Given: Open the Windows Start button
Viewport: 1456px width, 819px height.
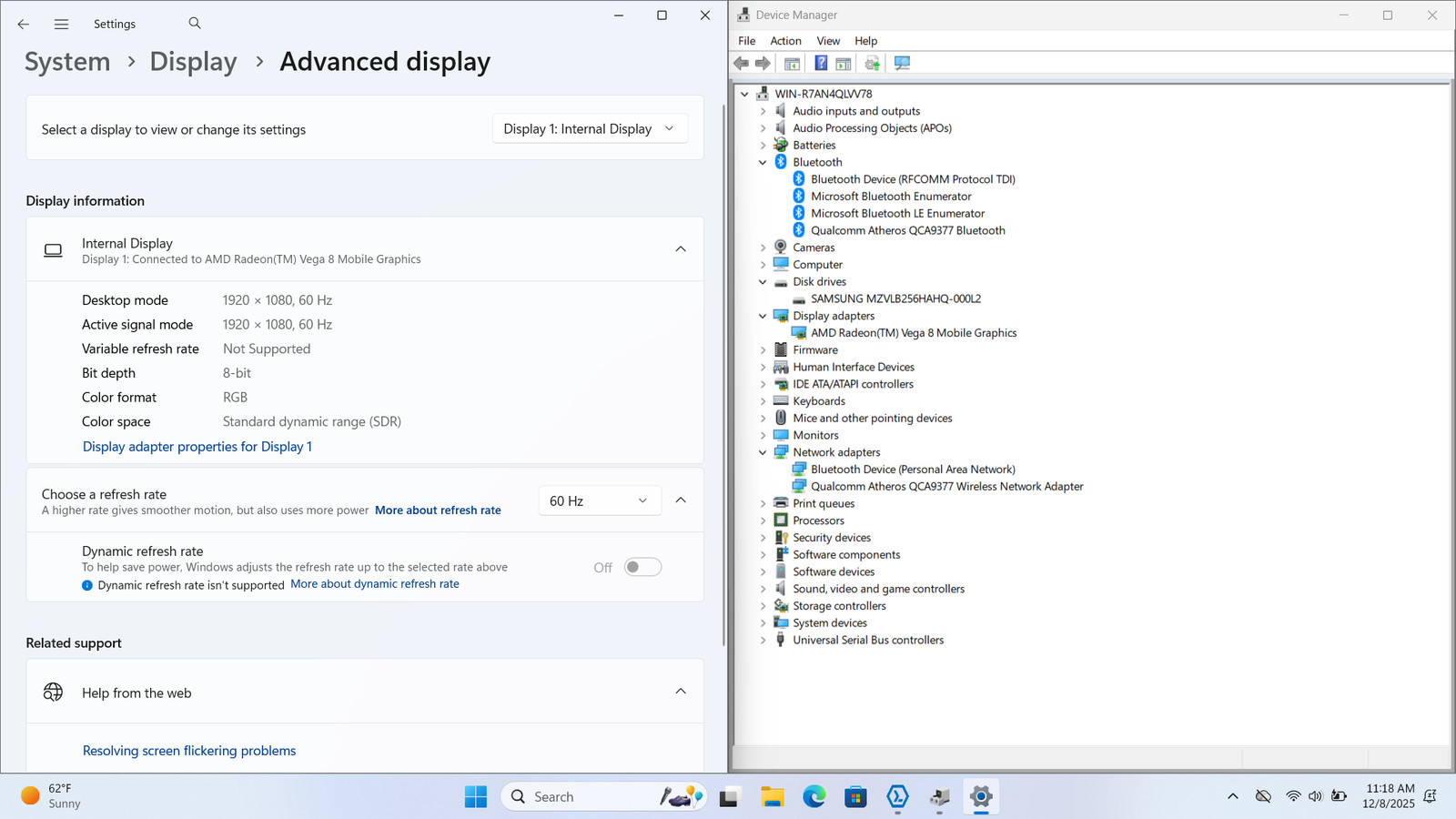Looking at the screenshot, I should tap(476, 796).
